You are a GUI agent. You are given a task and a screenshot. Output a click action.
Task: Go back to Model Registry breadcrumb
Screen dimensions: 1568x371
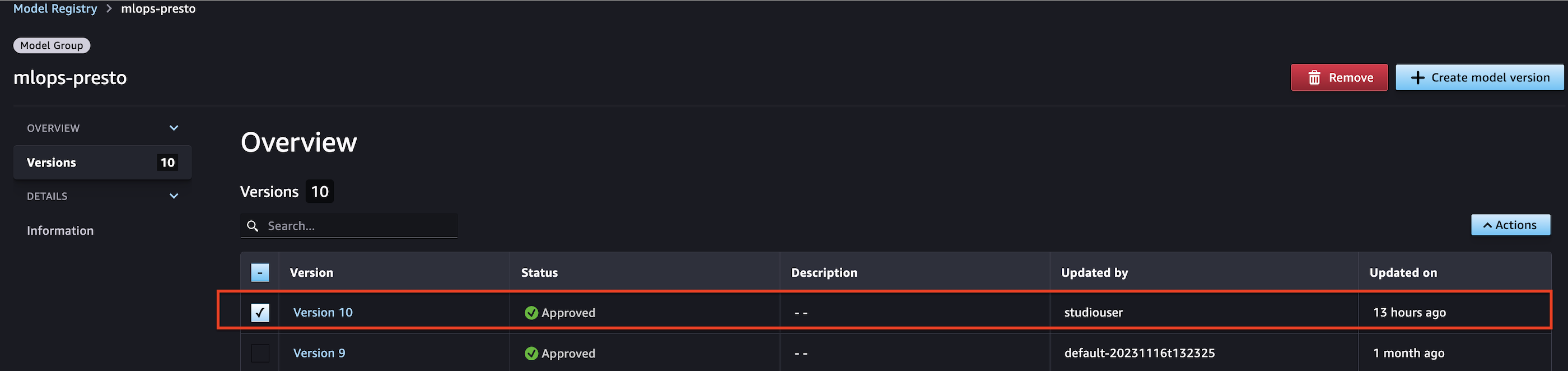(x=55, y=8)
